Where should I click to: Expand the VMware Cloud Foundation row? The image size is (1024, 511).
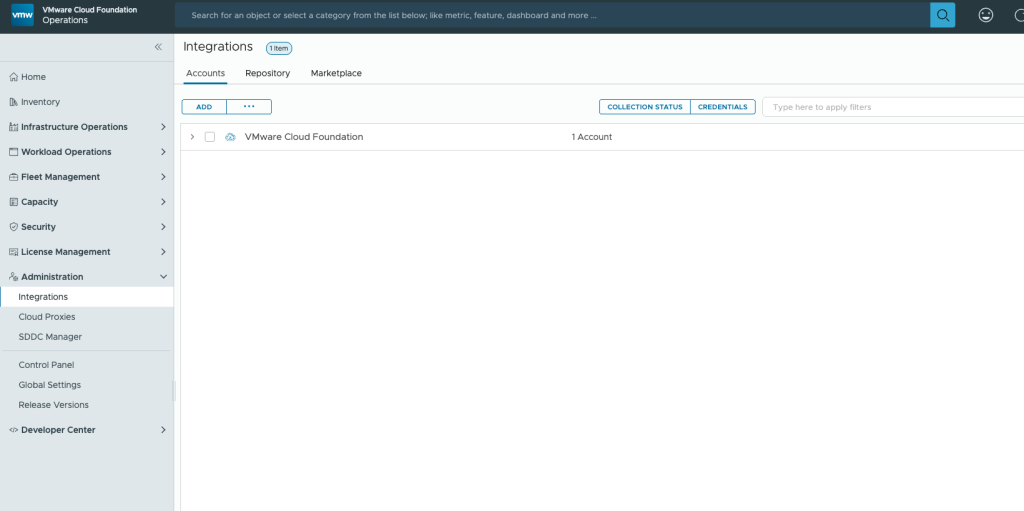pos(192,137)
